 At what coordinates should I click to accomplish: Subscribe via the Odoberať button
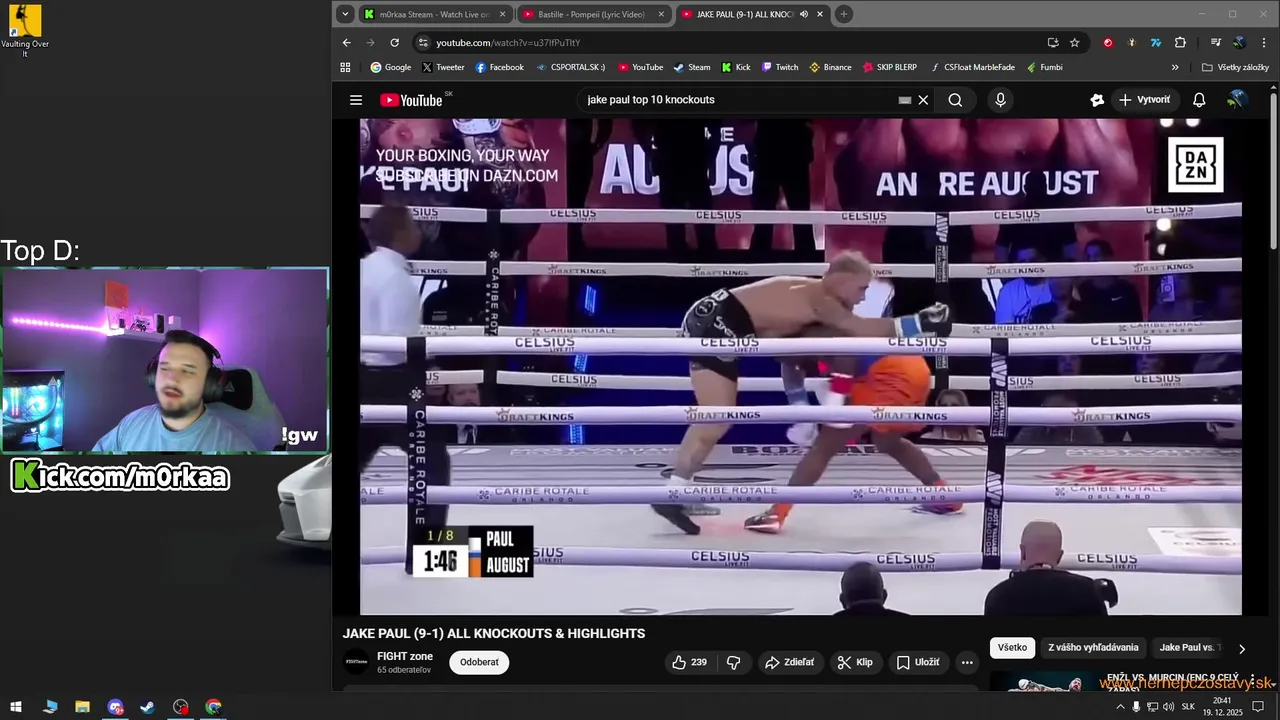(x=479, y=662)
